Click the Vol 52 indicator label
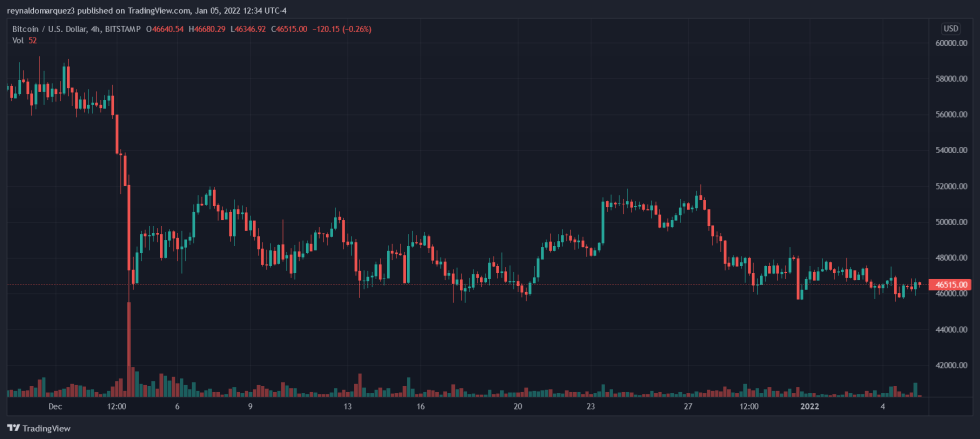The height and width of the screenshot is (439, 980). 24,40
